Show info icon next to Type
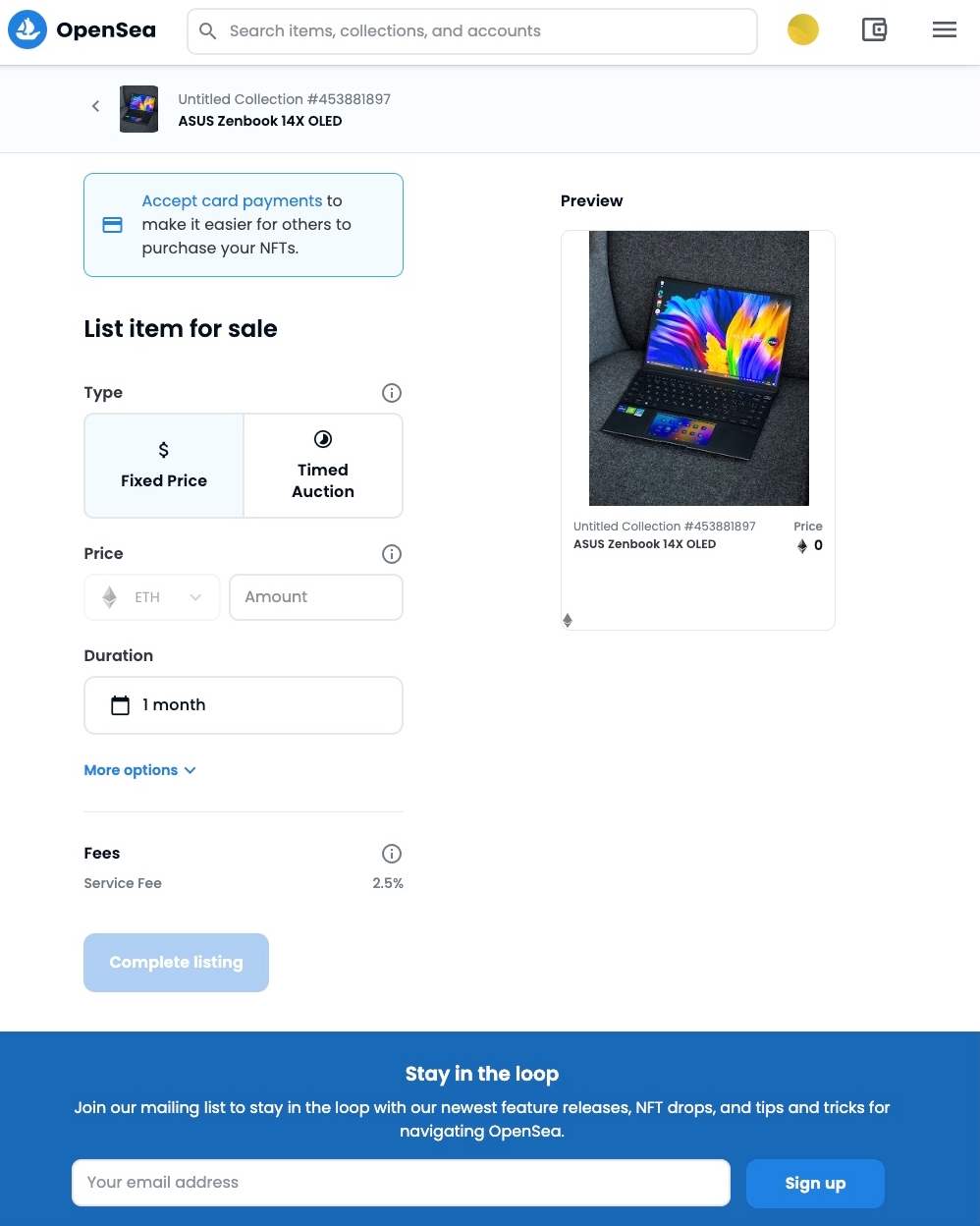The width and height of the screenshot is (980, 1226). [392, 393]
